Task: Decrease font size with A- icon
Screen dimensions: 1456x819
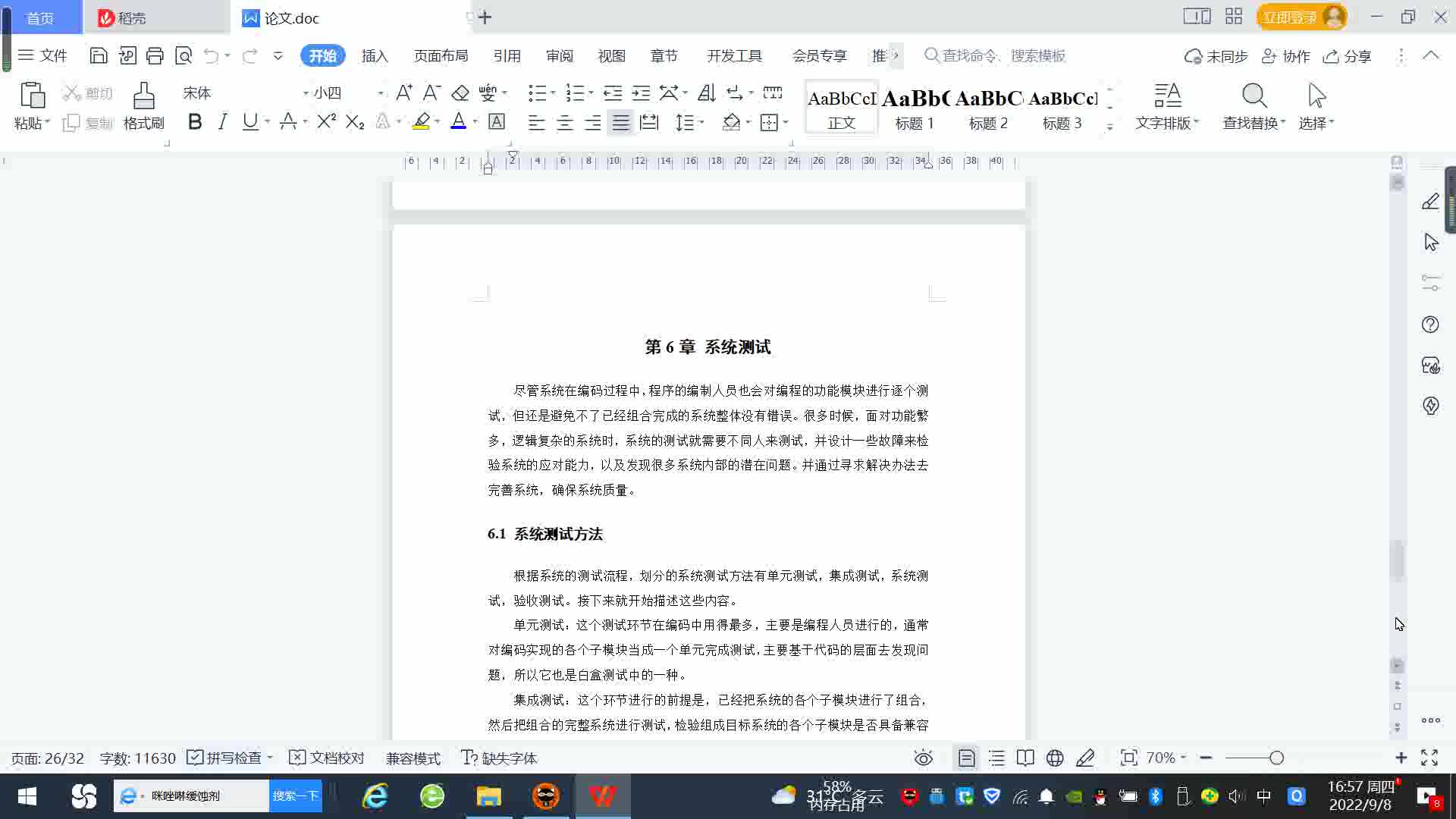Action: [x=431, y=93]
